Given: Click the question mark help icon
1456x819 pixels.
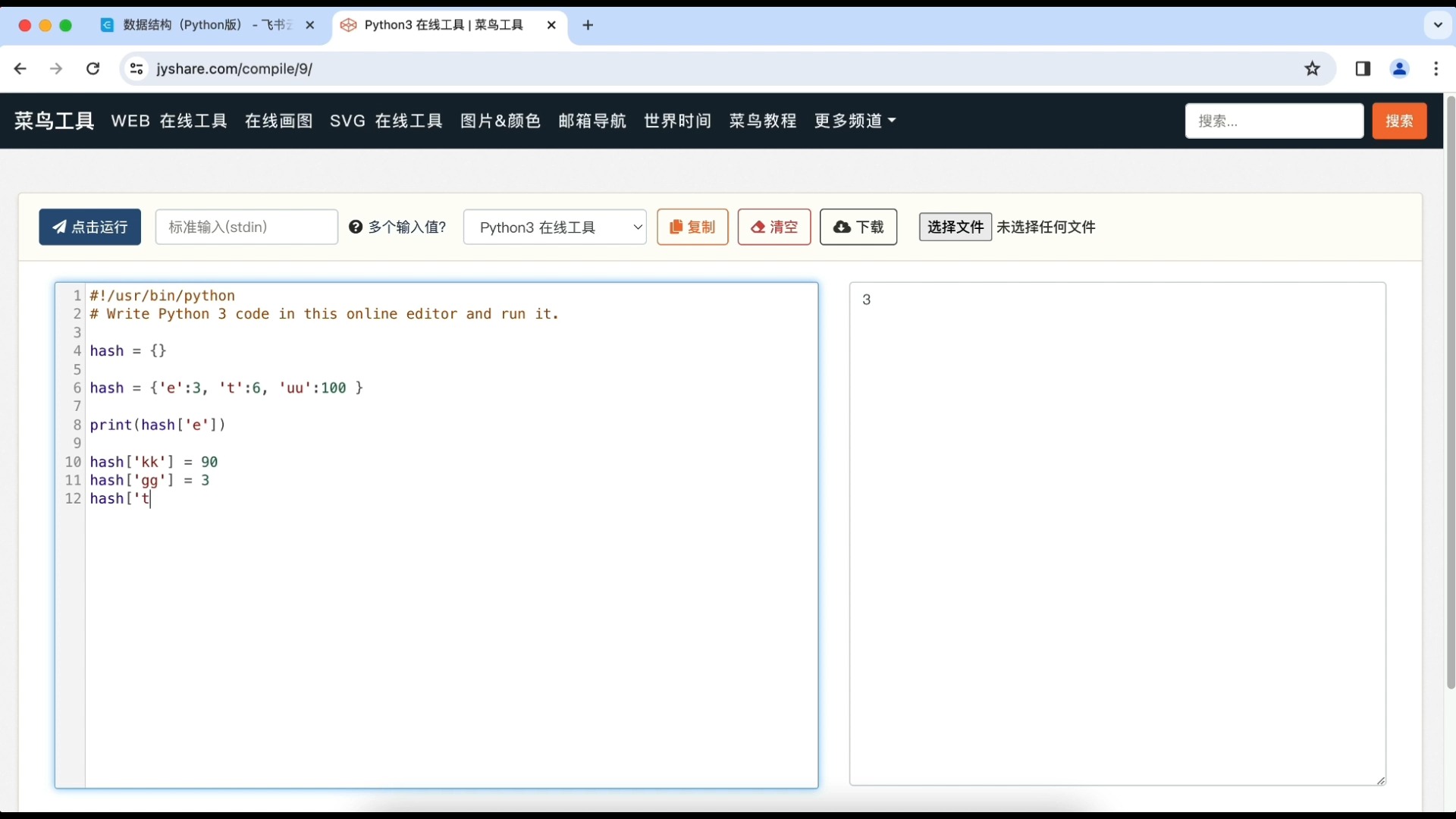Looking at the screenshot, I should [x=356, y=227].
